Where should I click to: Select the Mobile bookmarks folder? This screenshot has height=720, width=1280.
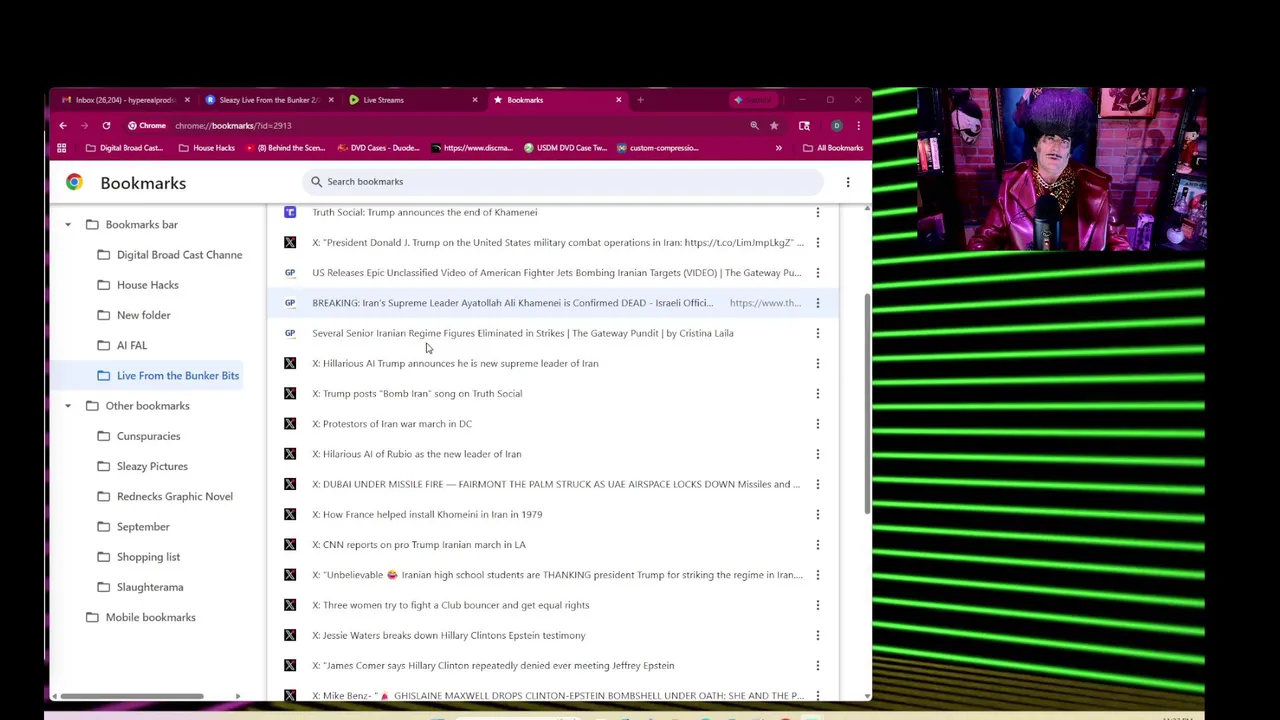pyautogui.click(x=150, y=617)
